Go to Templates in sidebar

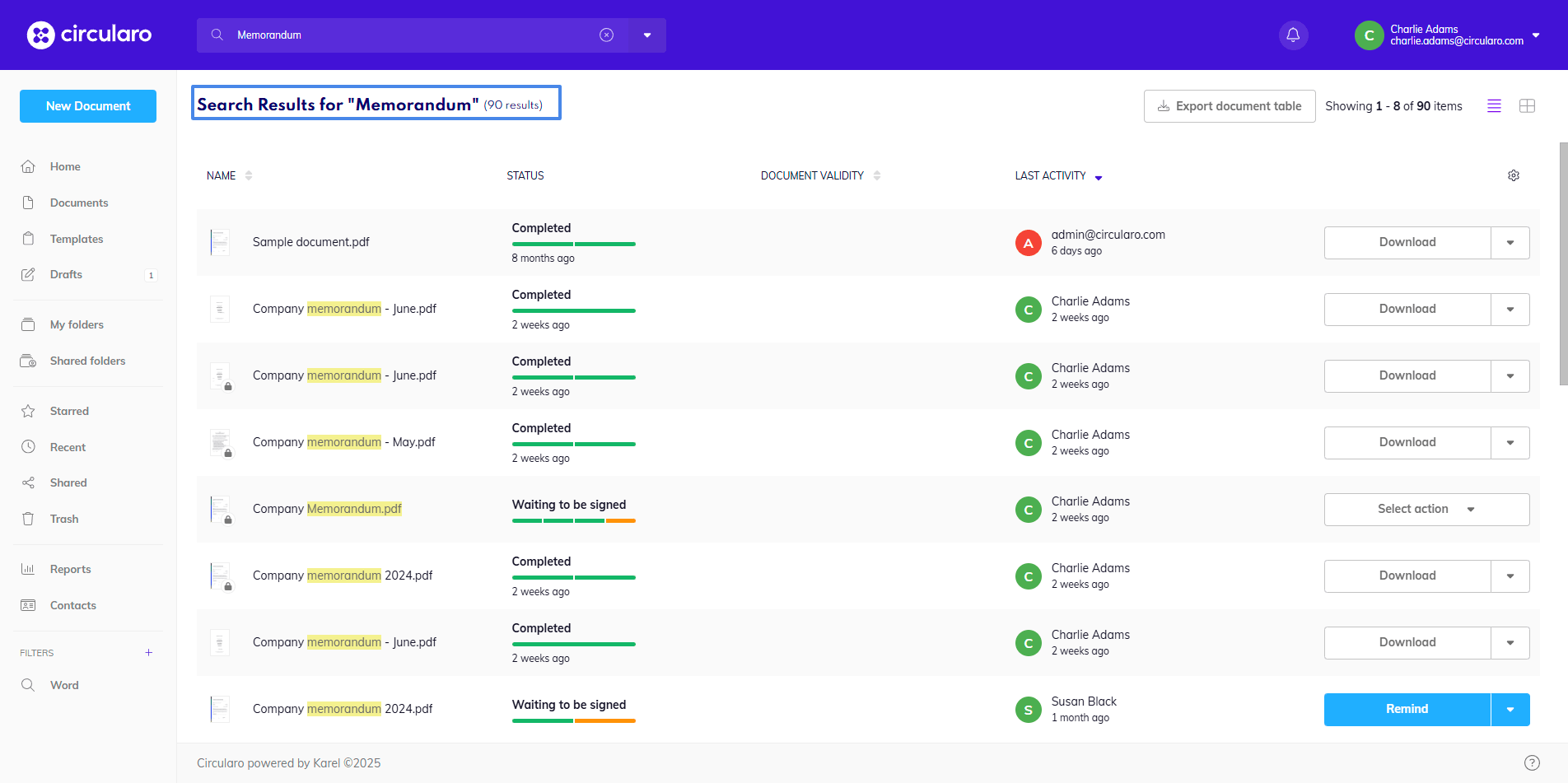pos(77,239)
